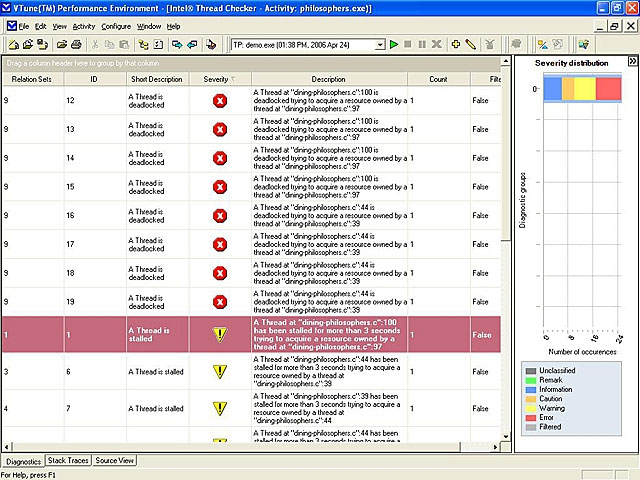
Task: Click the Copy toolbar icon
Action: (x=109, y=44)
